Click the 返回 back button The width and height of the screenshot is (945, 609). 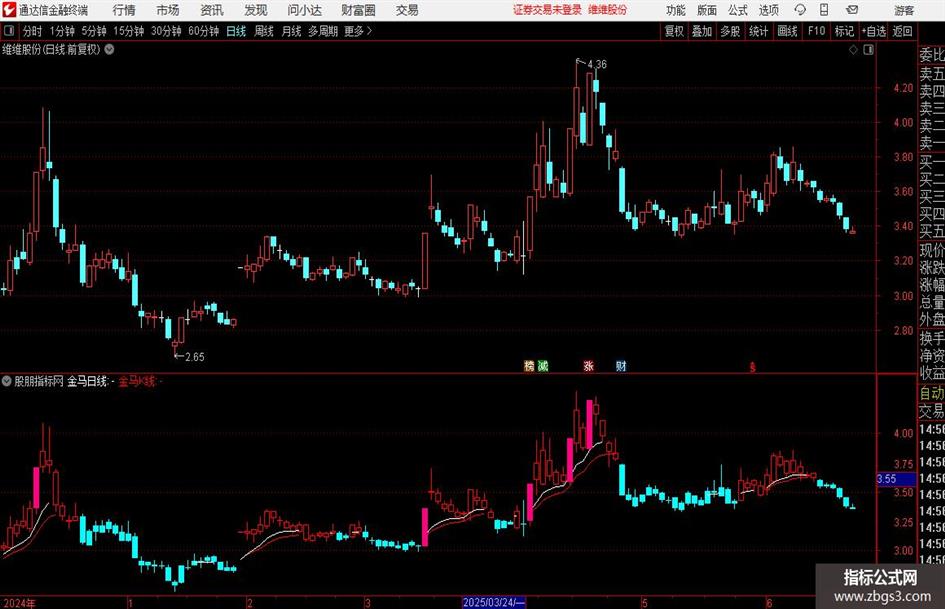click(x=902, y=31)
